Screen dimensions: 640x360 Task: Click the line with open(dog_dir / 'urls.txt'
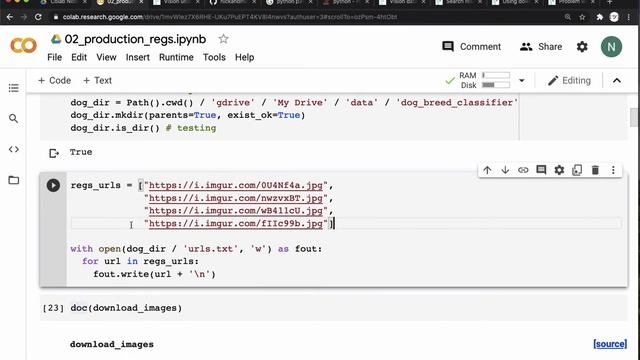pos(196,249)
